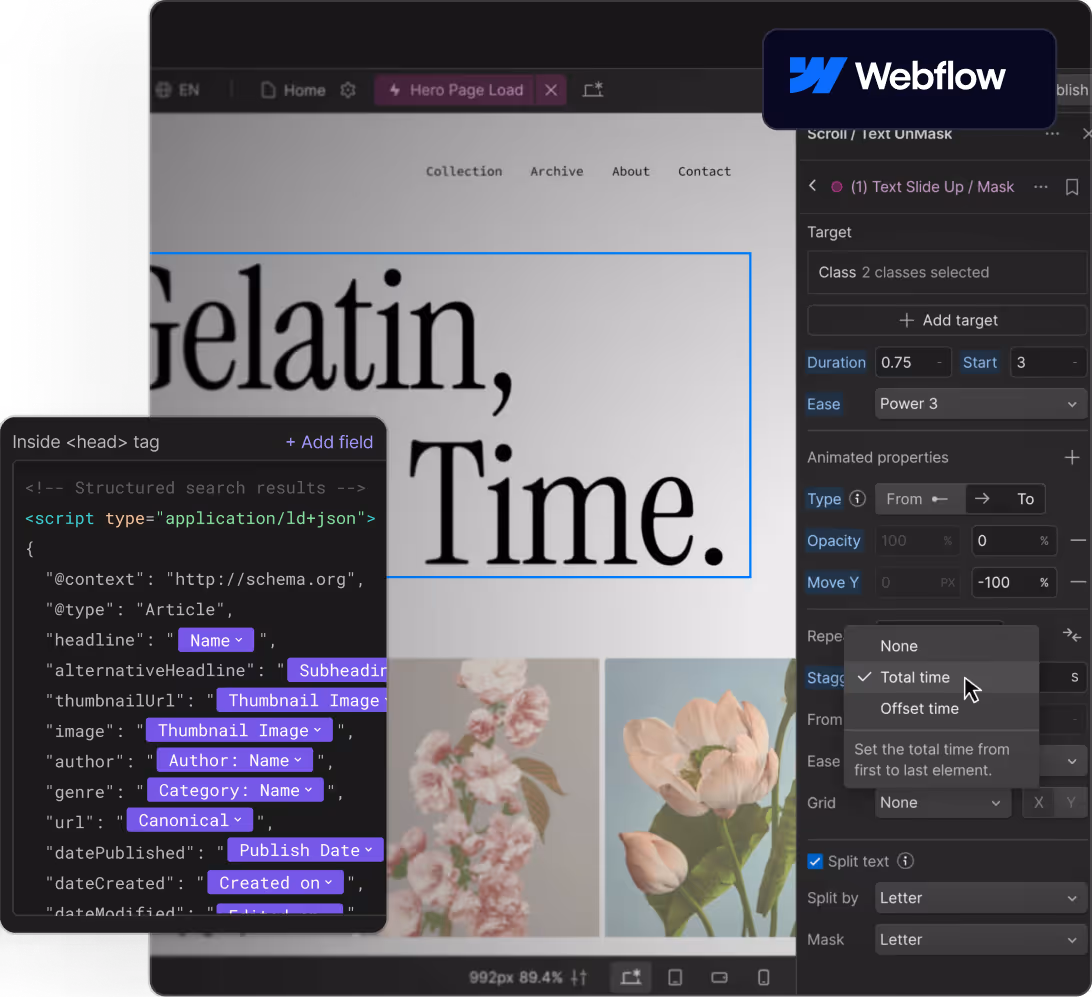Screen dimensions: 1092x997
Task: Click the cherry blossom image thumbnail
Action: pyautogui.click(x=494, y=797)
